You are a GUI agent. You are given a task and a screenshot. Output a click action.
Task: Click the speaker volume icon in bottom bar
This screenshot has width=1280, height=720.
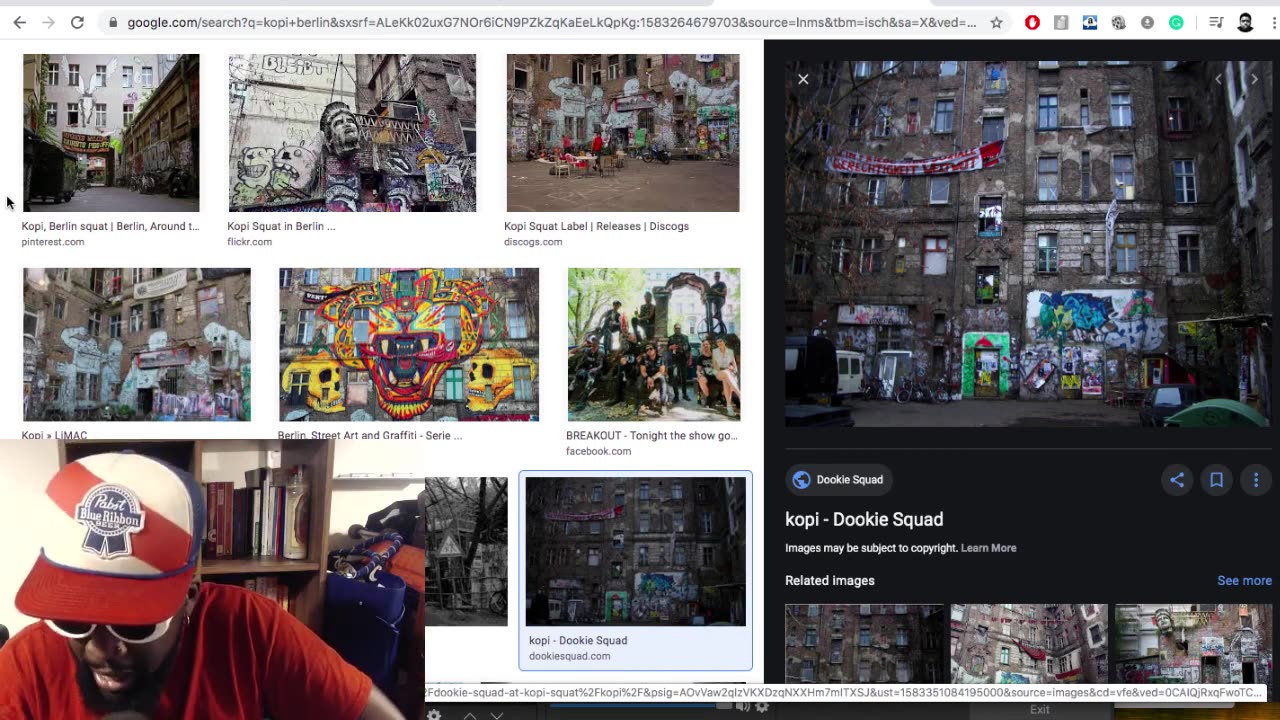pos(743,707)
